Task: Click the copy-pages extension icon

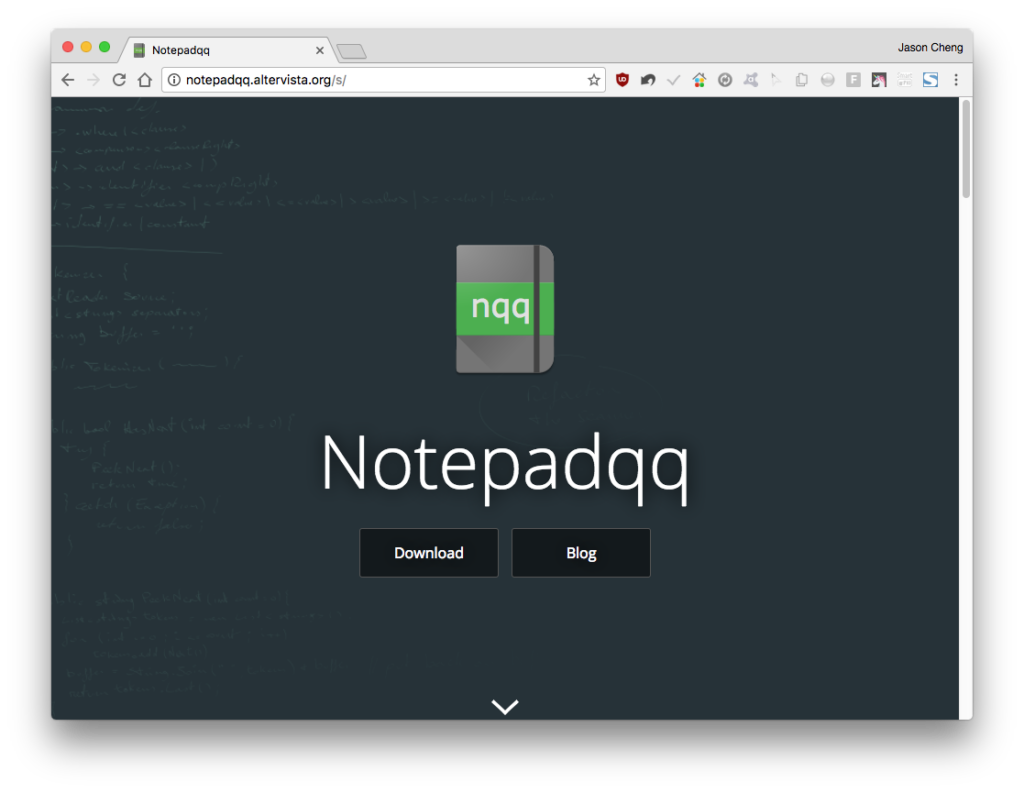Action: point(802,80)
